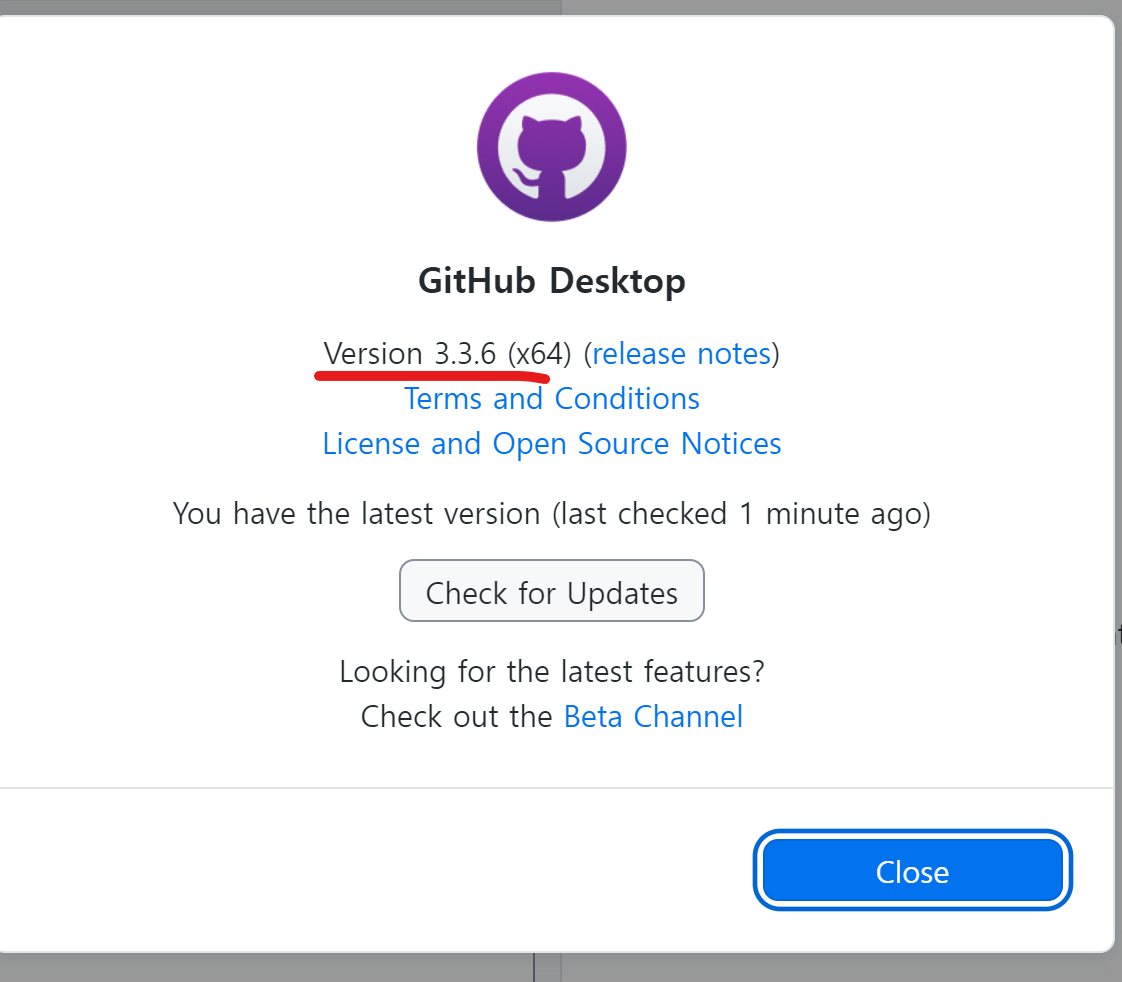Viewport: 1122px width, 982px height.
Task: Click the underlined version 3.3.6 text
Action: pos(410,353)
